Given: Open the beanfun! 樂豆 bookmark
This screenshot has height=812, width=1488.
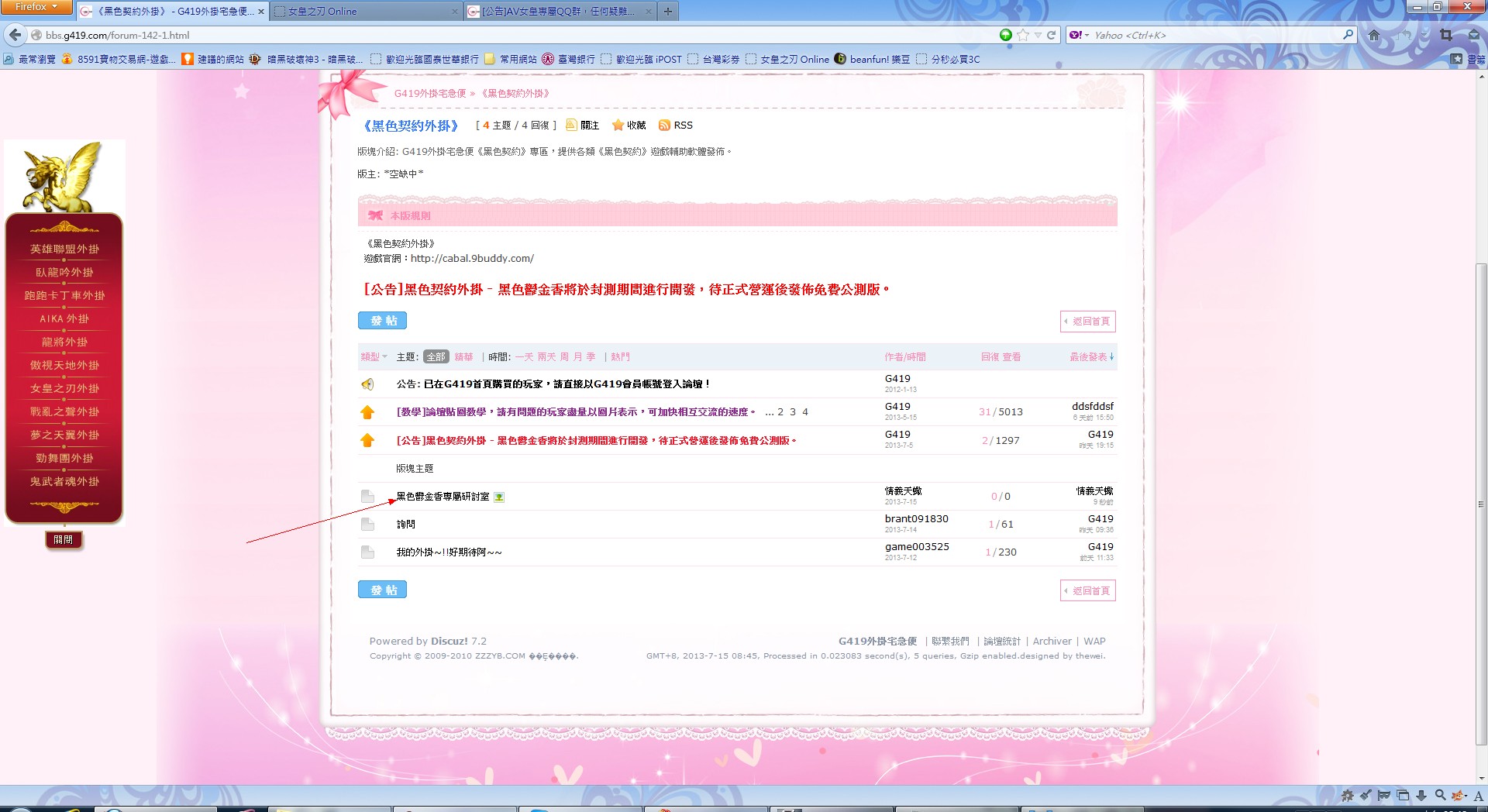Looking at the screenshot, I should point(872,59).
